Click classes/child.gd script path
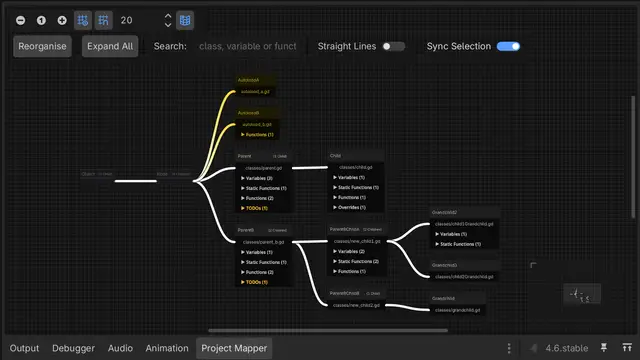 pos(356,167)
